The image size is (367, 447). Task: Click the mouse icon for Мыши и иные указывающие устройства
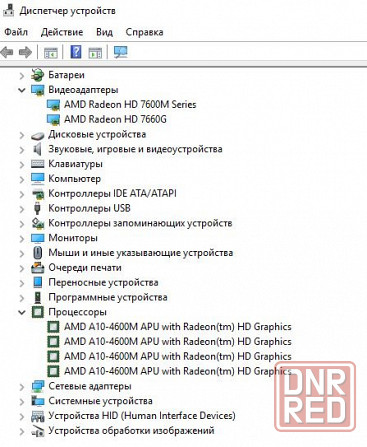pyautogui.click(x=37, y=253)
